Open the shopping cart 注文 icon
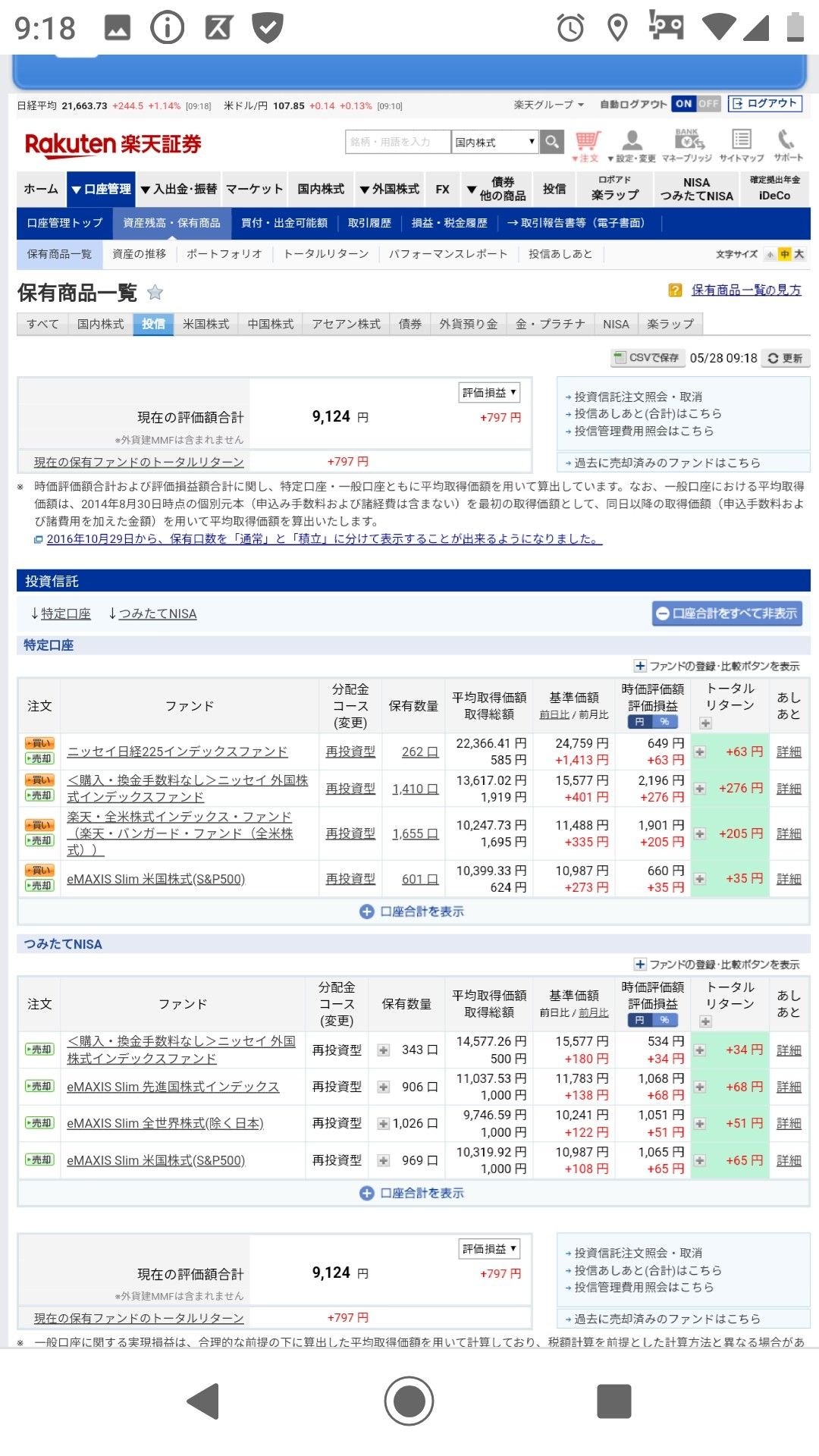Screen dimensions: 819x1456 click(586, 146)
